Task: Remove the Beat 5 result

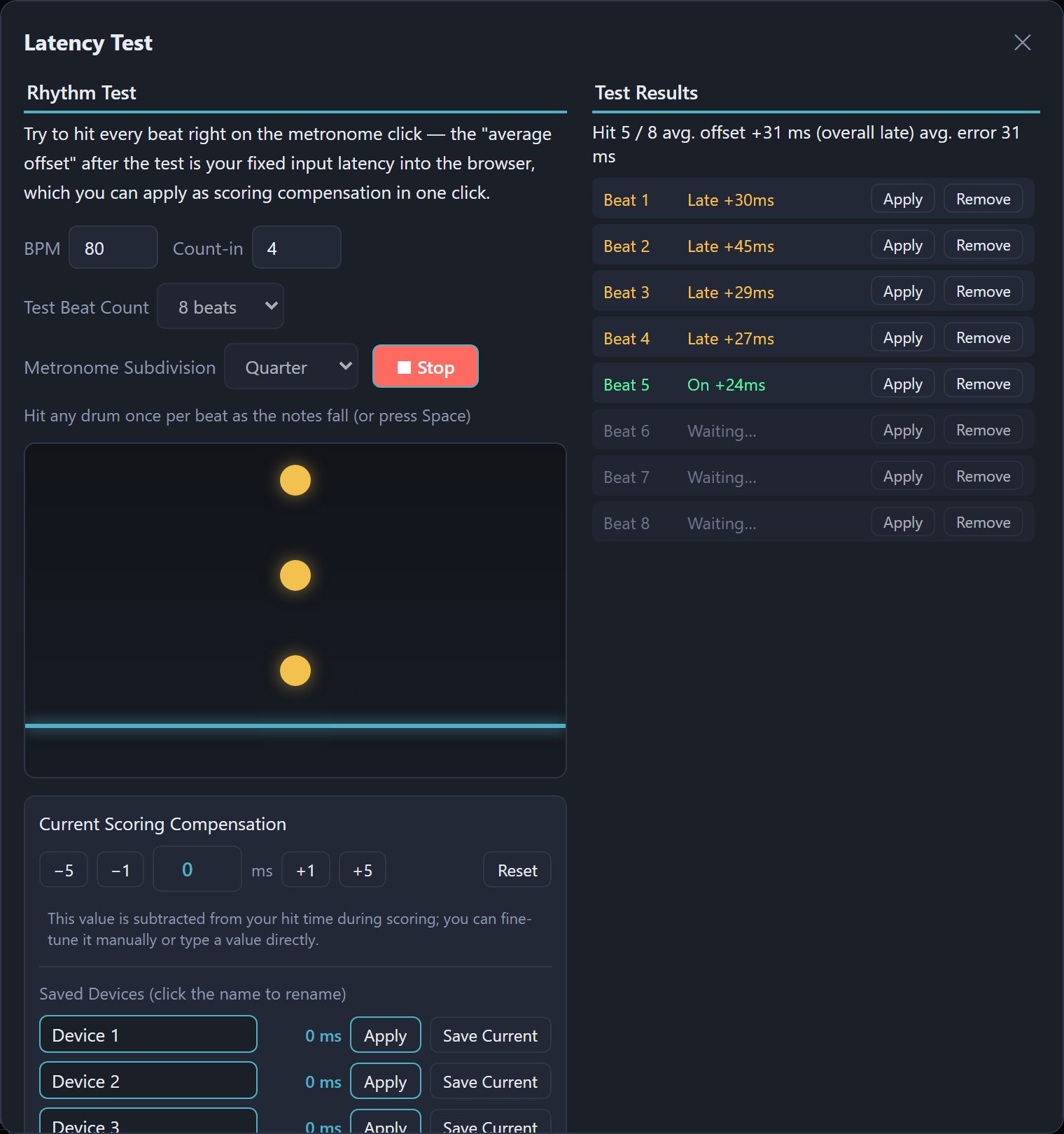Action: [983, 384]
